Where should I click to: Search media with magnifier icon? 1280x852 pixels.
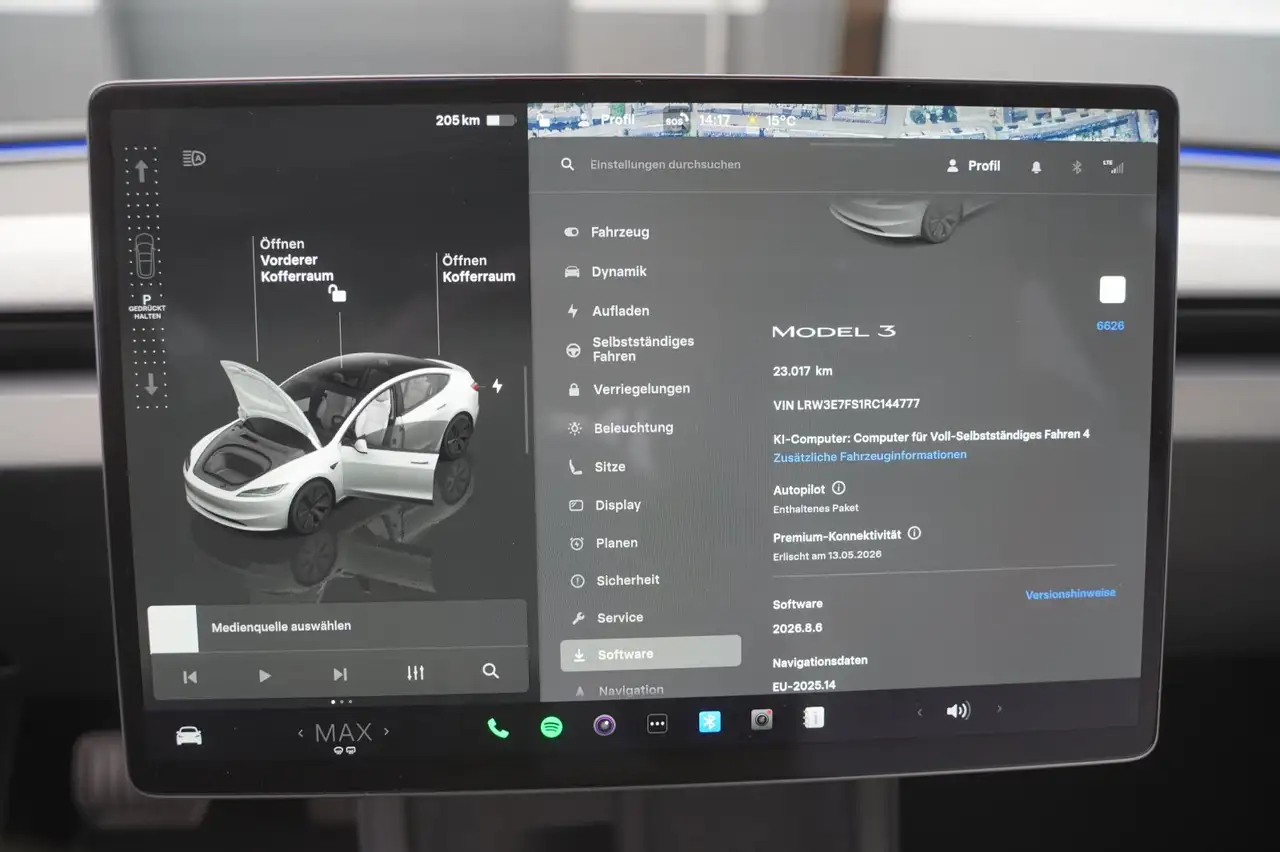tap(490, 671)
